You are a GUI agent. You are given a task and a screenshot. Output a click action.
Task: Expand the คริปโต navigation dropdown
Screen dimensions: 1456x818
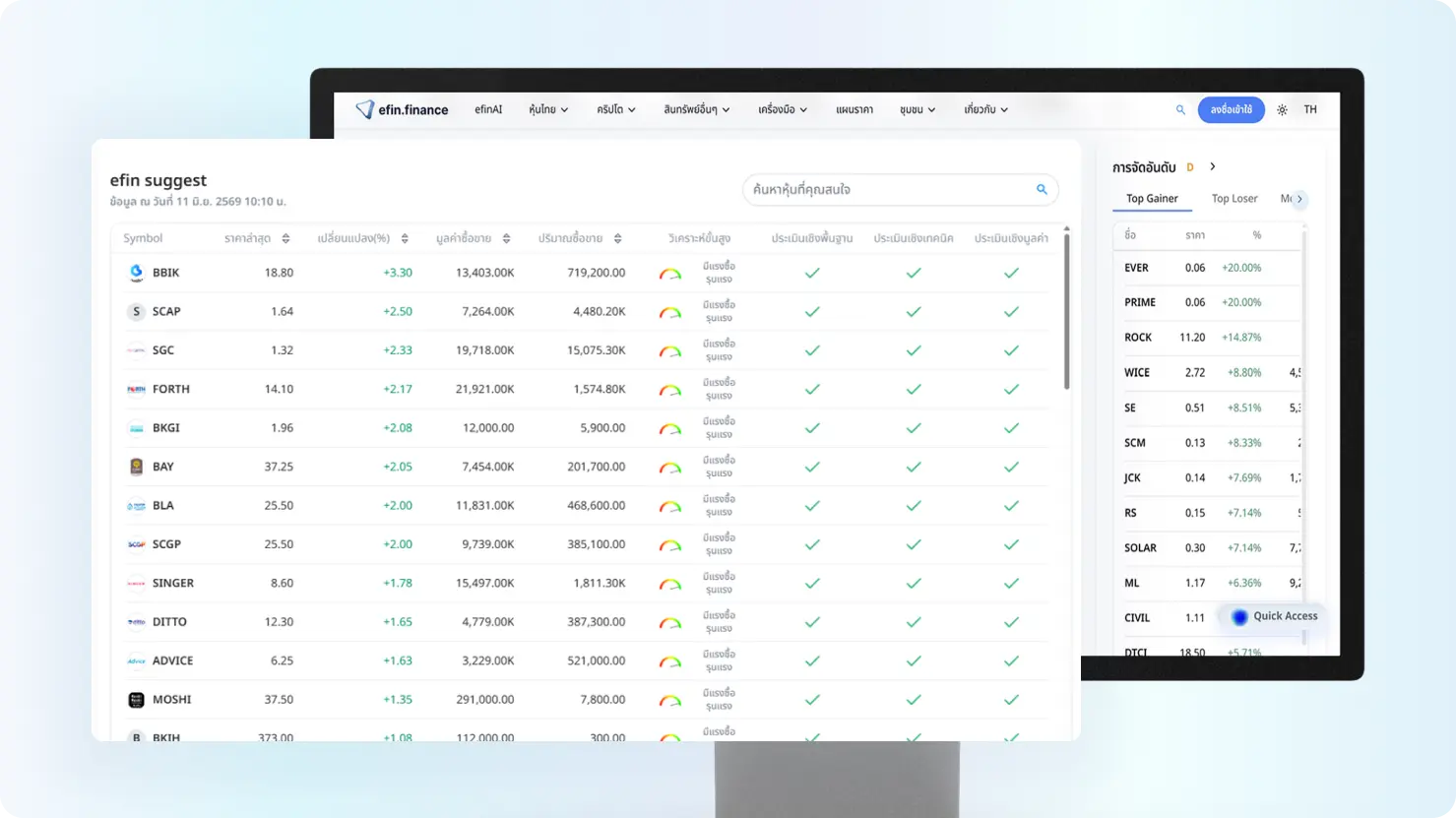(x=616, y=109)
